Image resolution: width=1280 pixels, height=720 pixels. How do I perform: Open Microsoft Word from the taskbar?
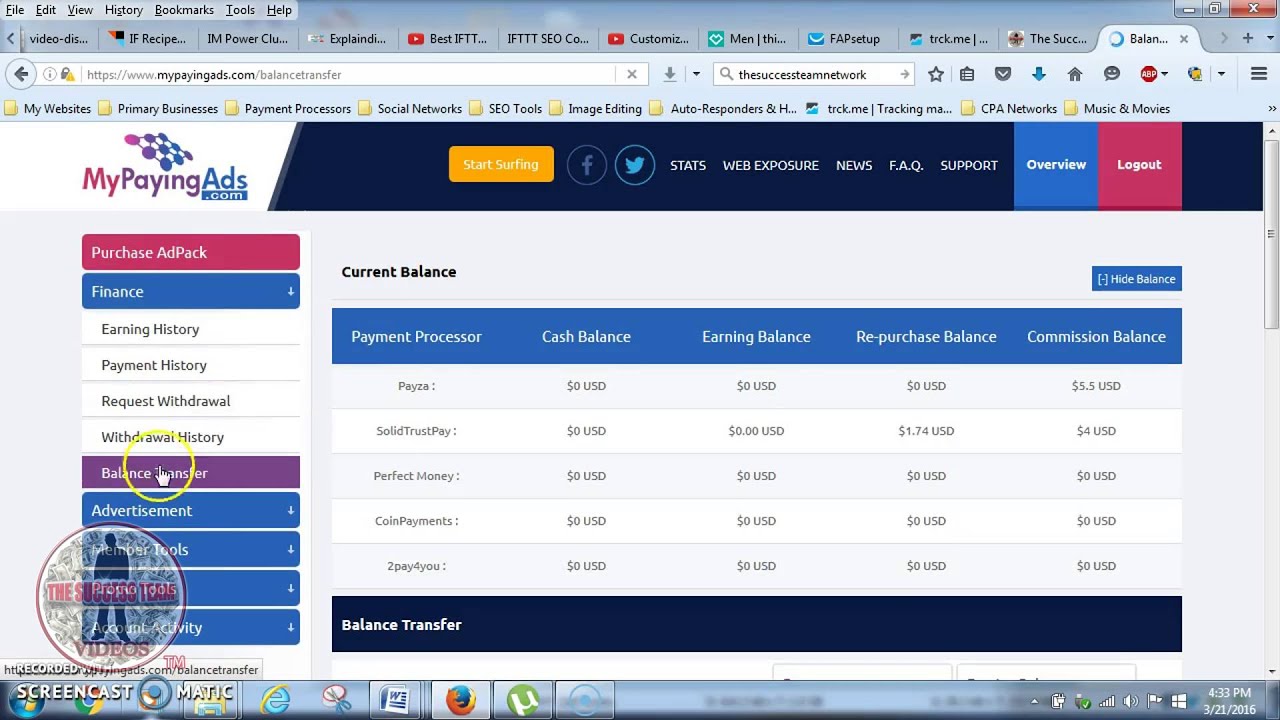[396, 700]
